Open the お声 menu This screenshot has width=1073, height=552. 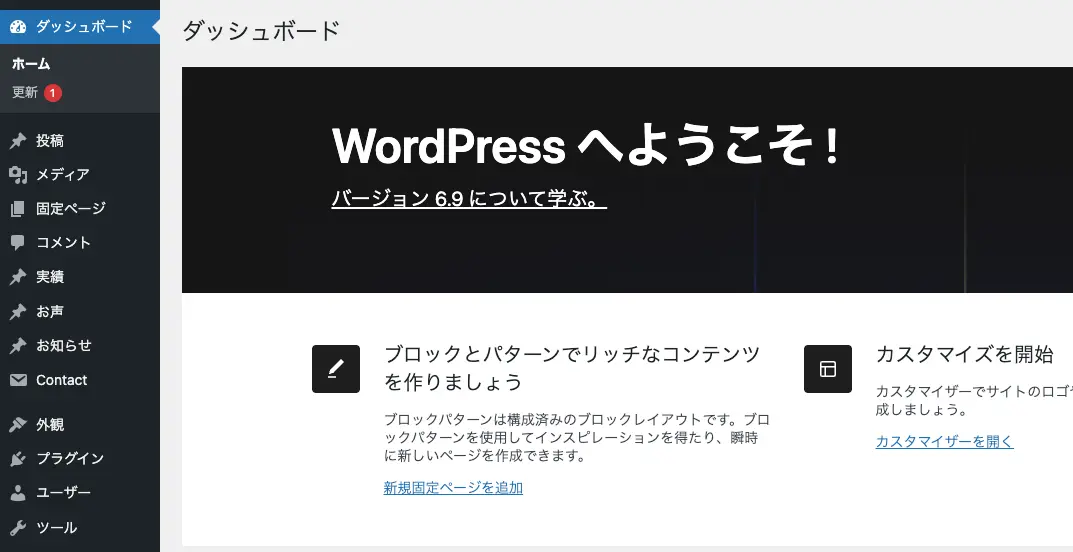pos(80,312)
